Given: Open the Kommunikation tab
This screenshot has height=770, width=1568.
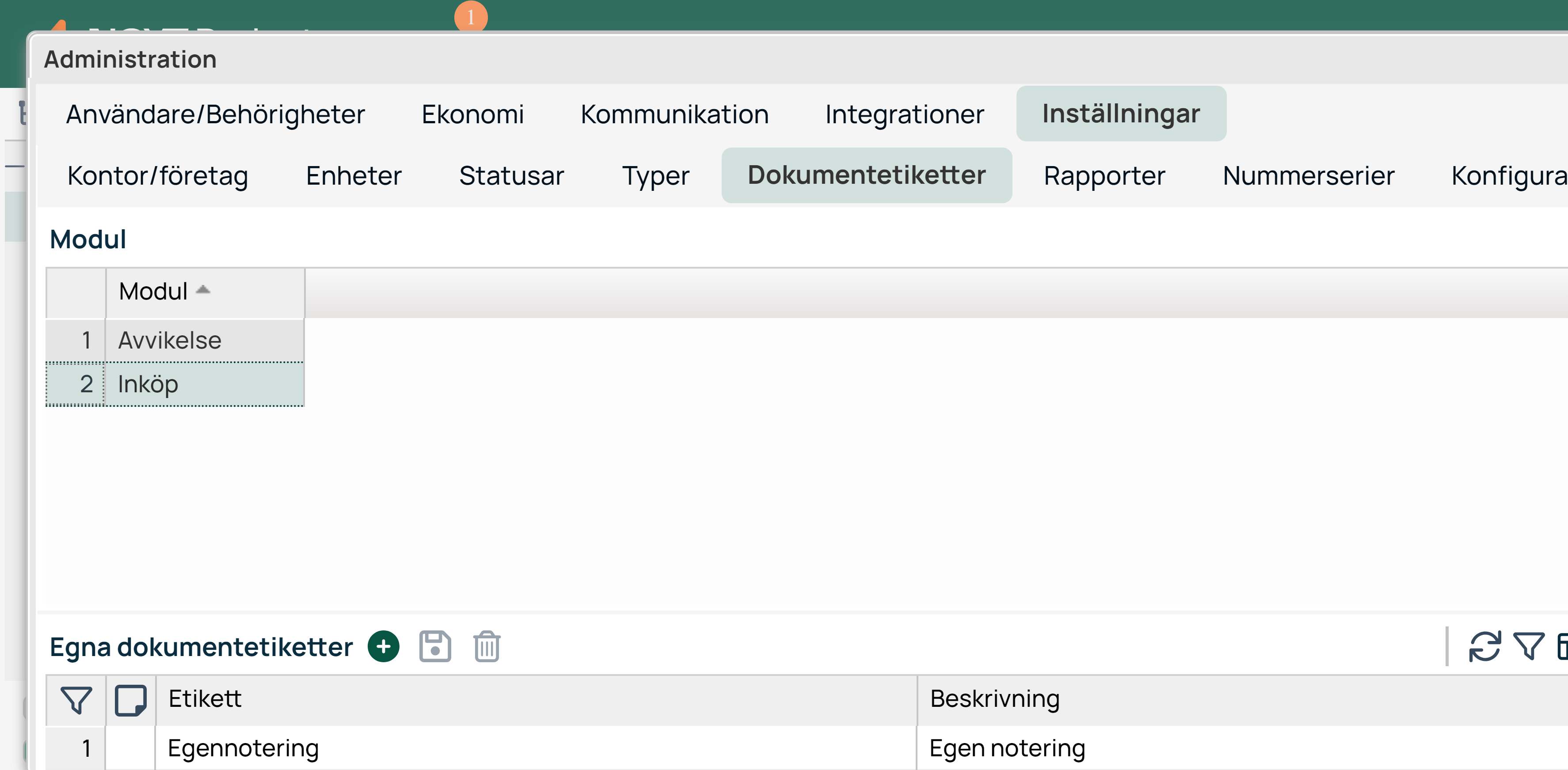Looking at the screenshot, I should [x=674, y=114].
